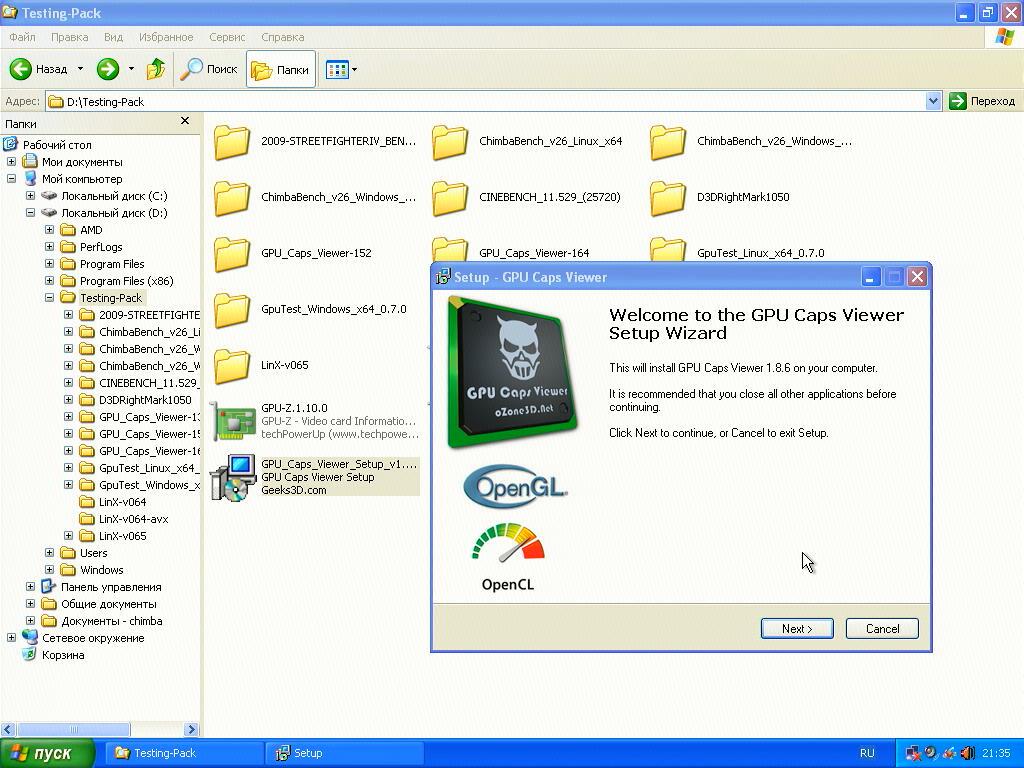Expand Мои документы tree node
The height and width of the screenshot is (768, 1024).
11,161
